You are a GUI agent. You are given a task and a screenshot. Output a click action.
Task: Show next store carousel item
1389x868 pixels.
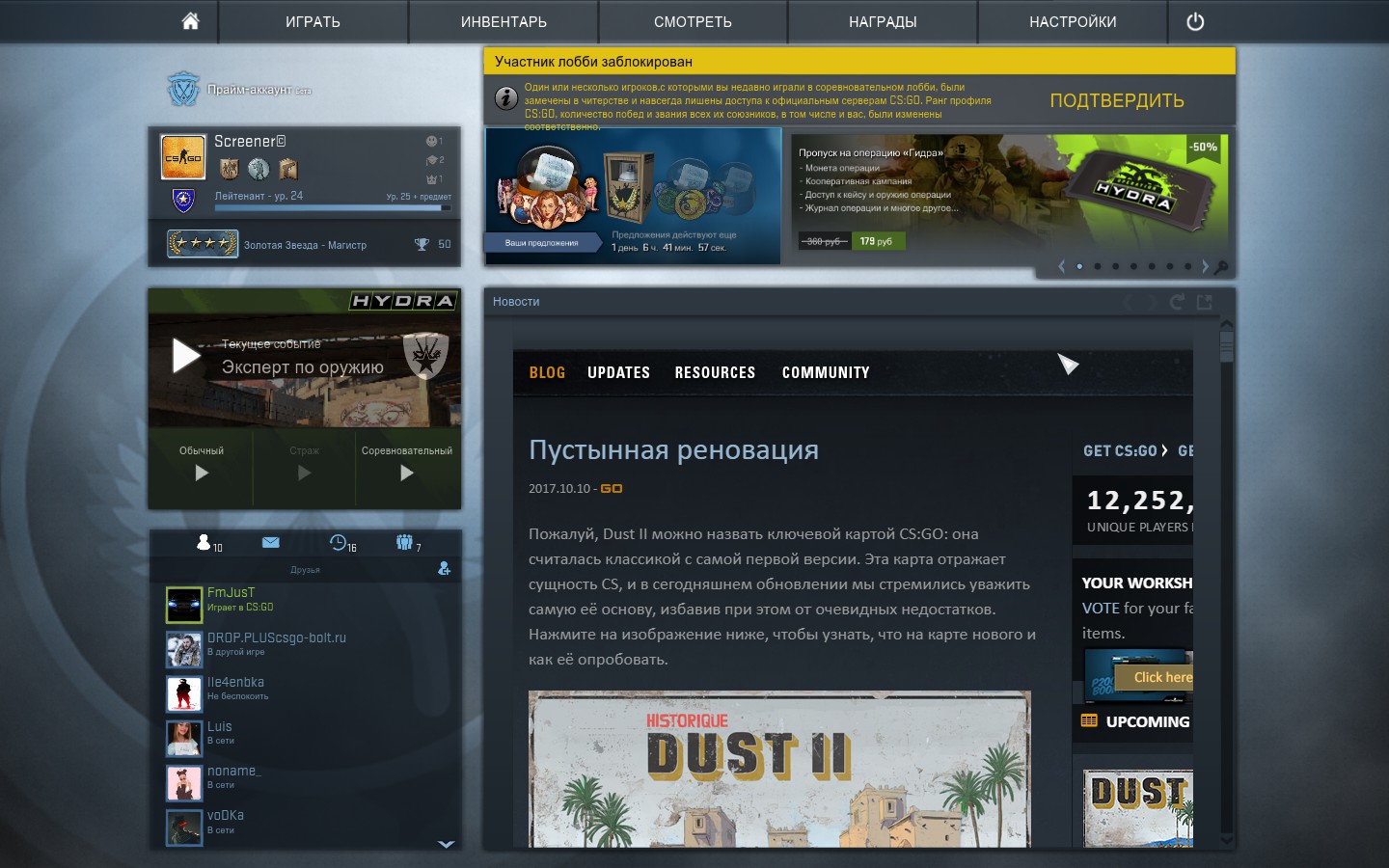tap(1205, 266)
